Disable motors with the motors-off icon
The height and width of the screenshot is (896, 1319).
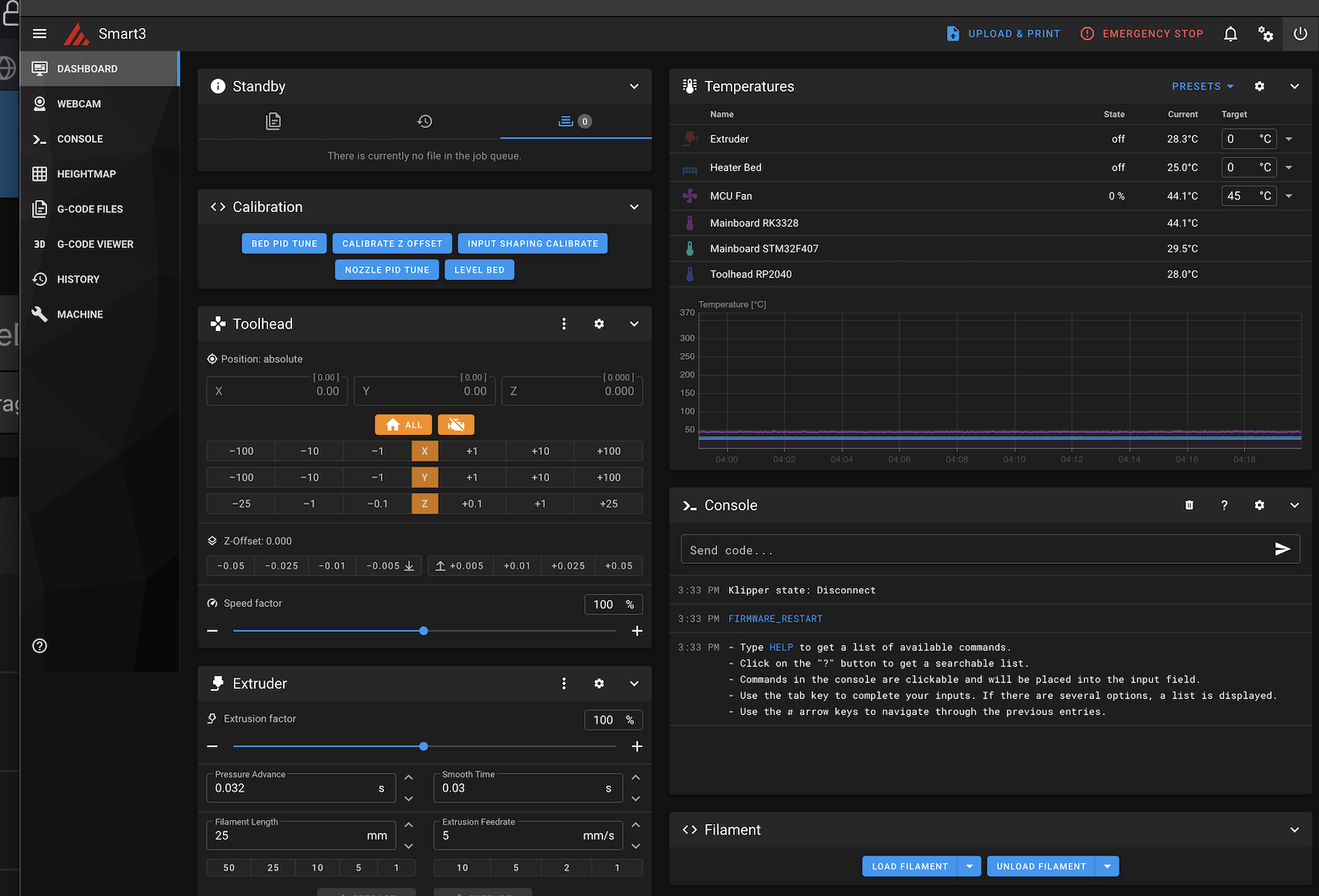tap(456, 425)
